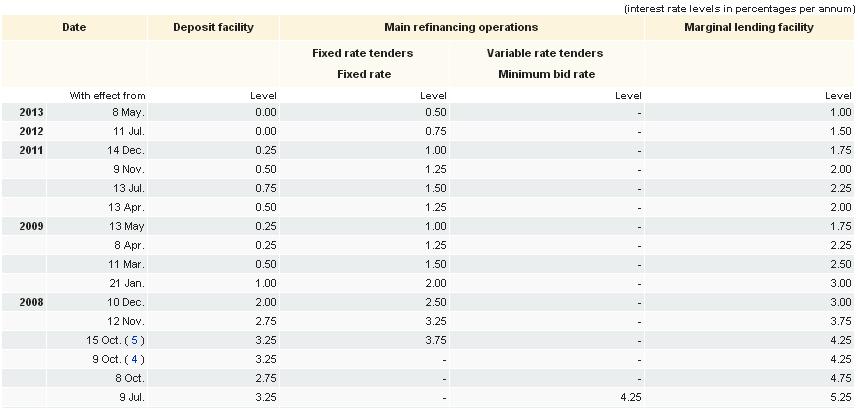Open footnote 4 link beside 9 Oct.
Image resolution: width=858 pixels, height=408 pixels.
pyautogui.click(x=136, y=359)
